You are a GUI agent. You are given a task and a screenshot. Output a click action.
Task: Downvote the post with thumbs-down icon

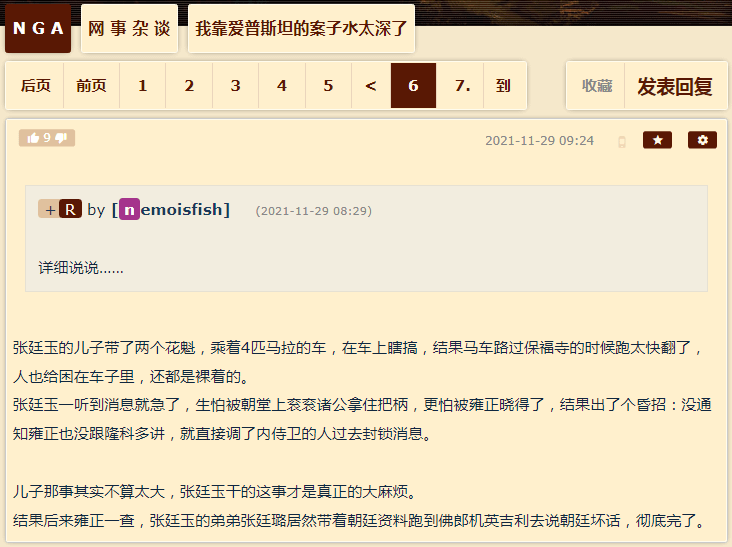pyautogui.click(x=61, y=138)
